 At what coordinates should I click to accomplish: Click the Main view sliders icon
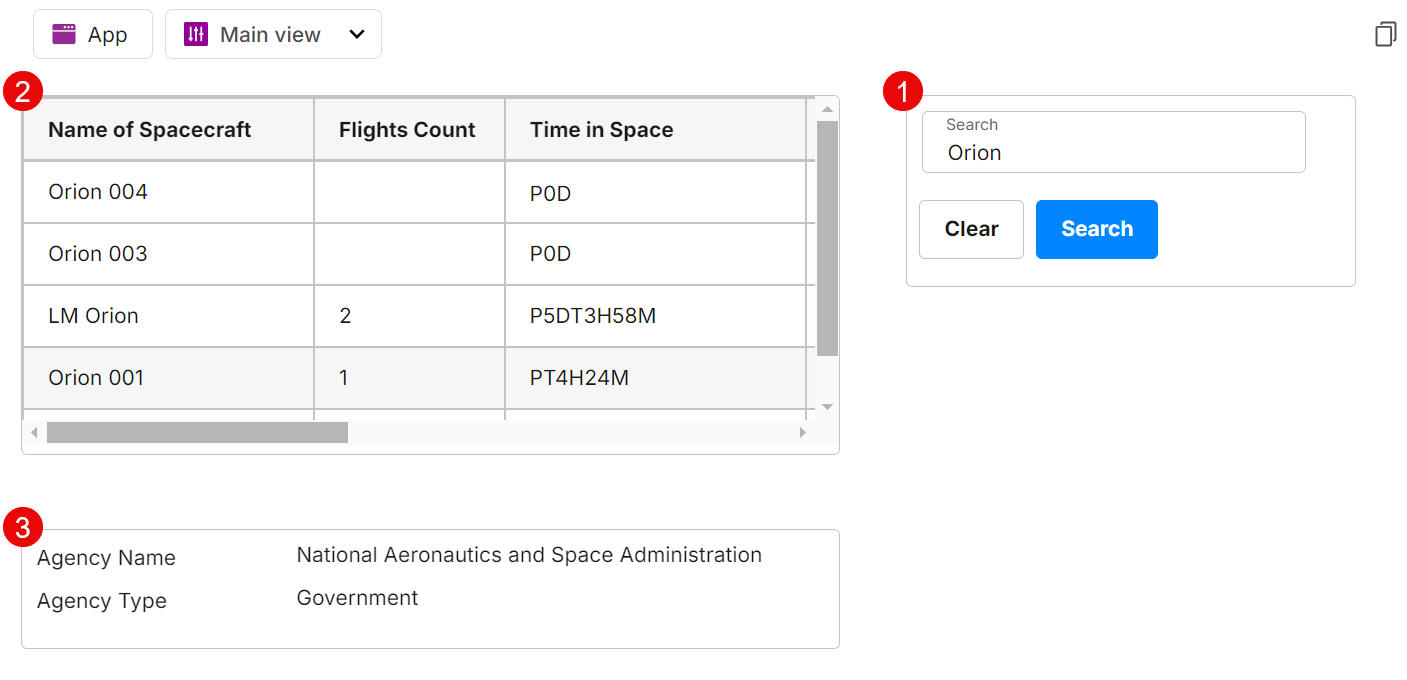coord(196,34)
